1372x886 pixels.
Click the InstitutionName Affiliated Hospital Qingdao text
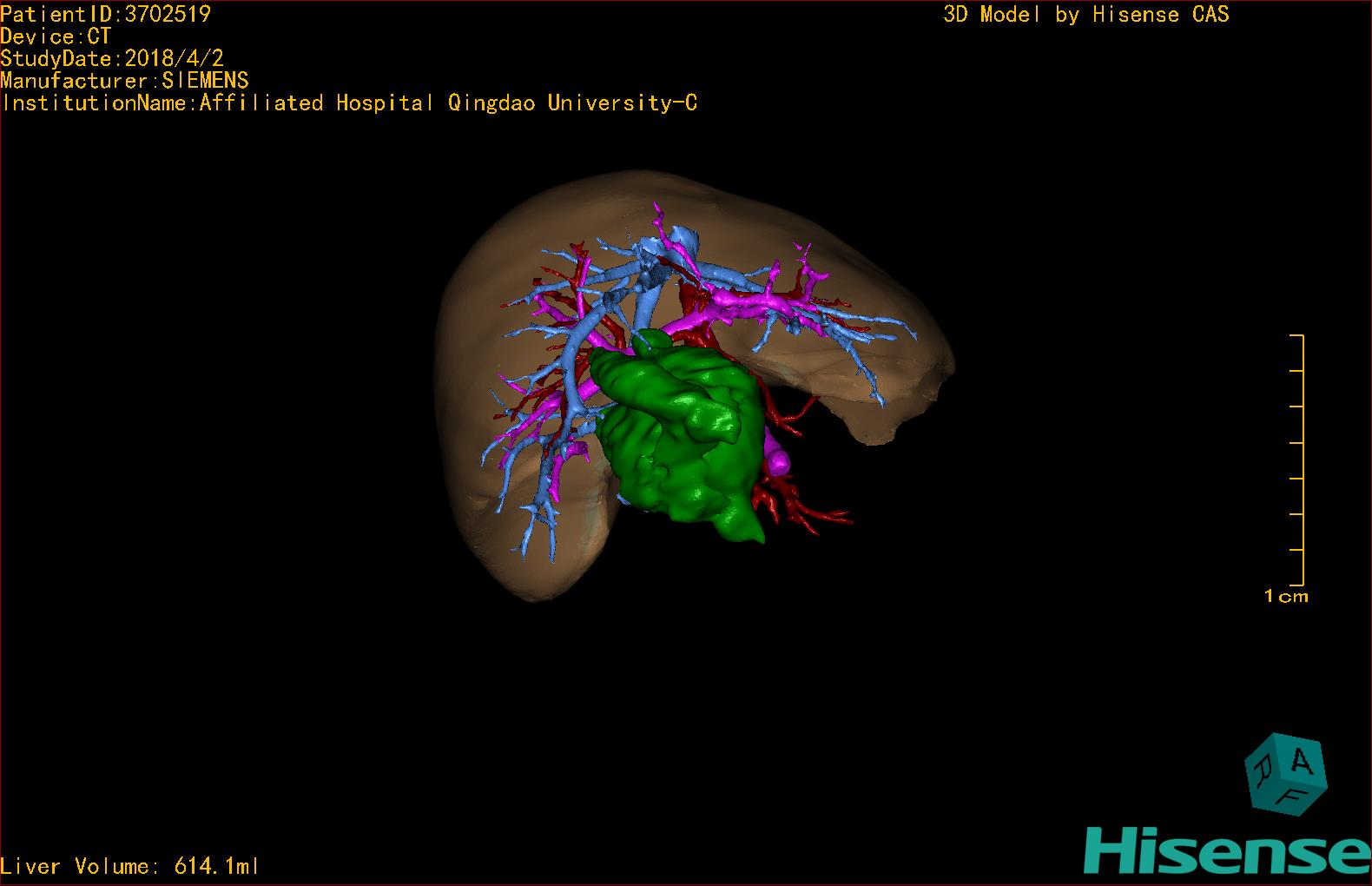(349, 103)
